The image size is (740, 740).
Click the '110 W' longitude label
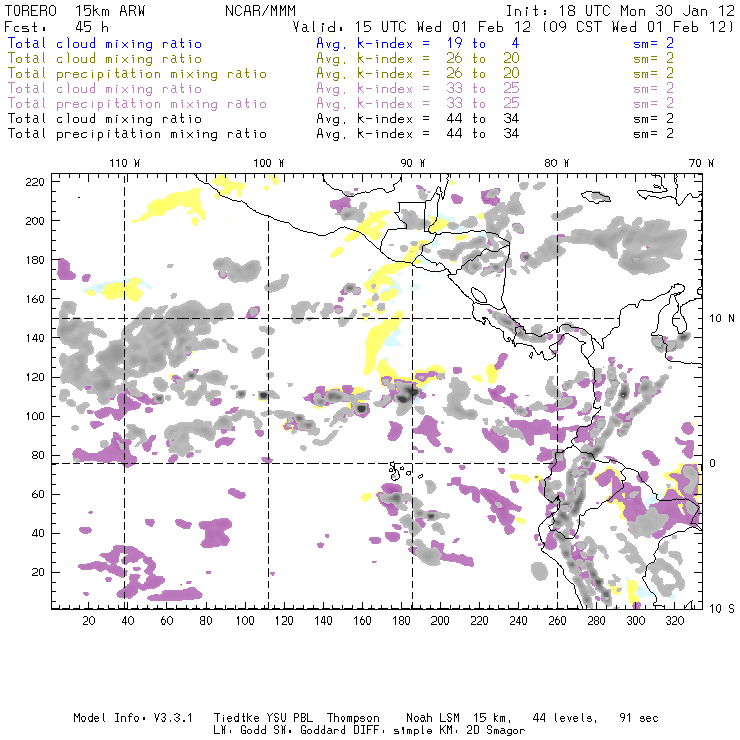(125, 163)
